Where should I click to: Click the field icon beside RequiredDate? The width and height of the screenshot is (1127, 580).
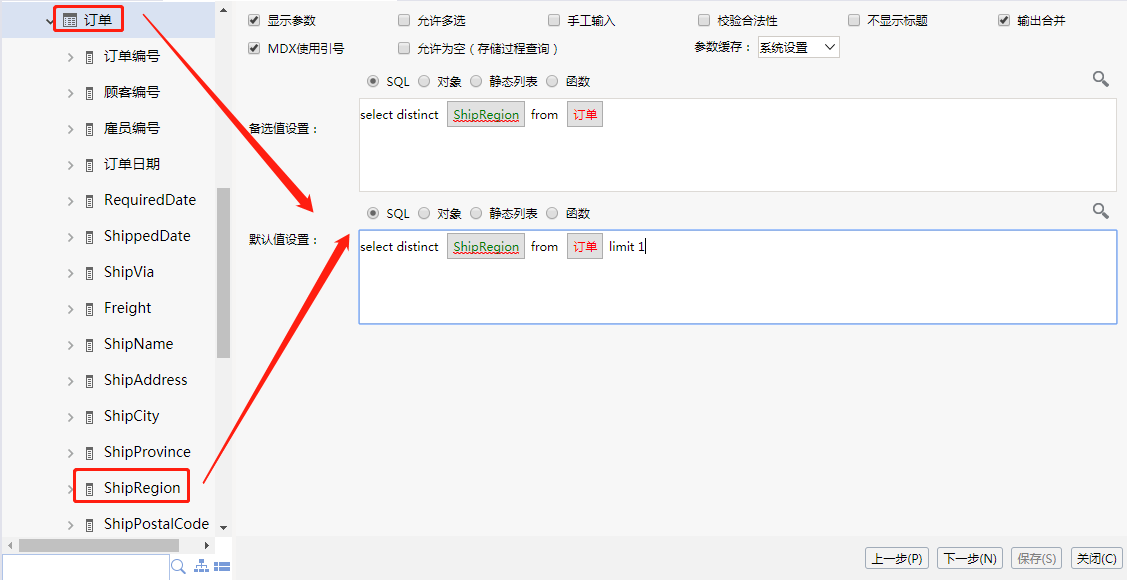click(x=90, y=201)
